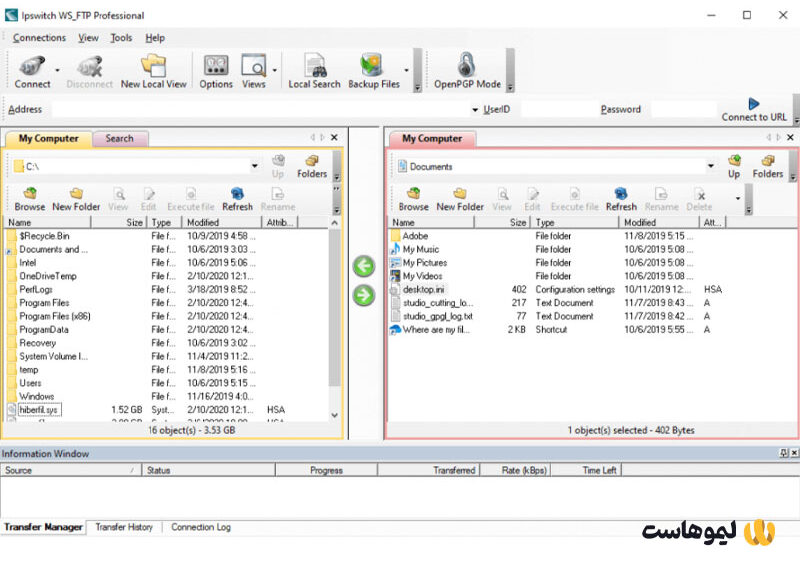Viewport: 800px width, 571px height.
Task: Select the hiberfil.sys file
Action: [x=38, y=410]
